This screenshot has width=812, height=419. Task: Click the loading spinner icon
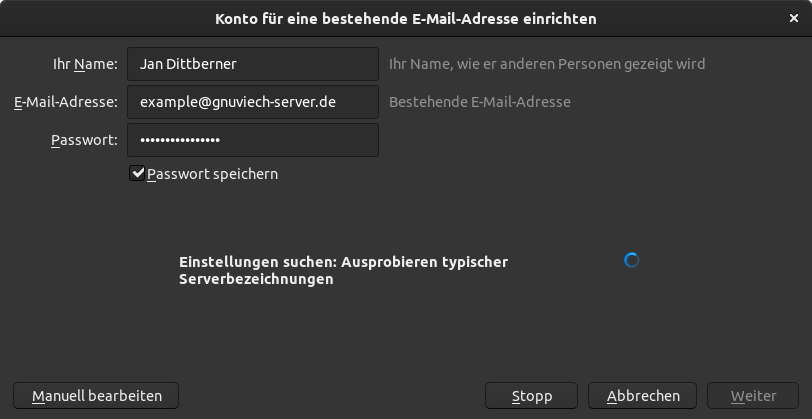point(631,260)
